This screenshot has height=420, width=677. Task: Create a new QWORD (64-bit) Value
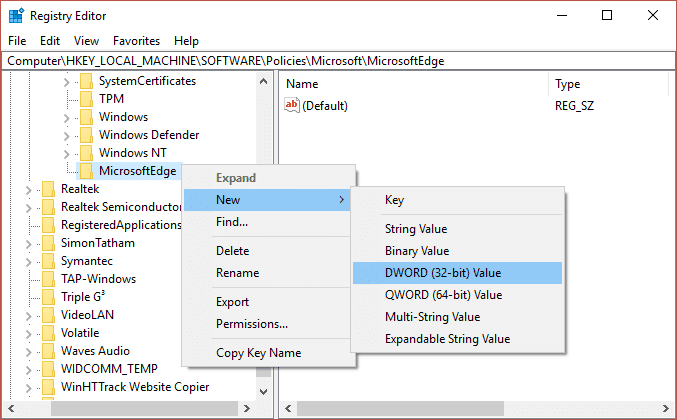click(x=457, y=295)
